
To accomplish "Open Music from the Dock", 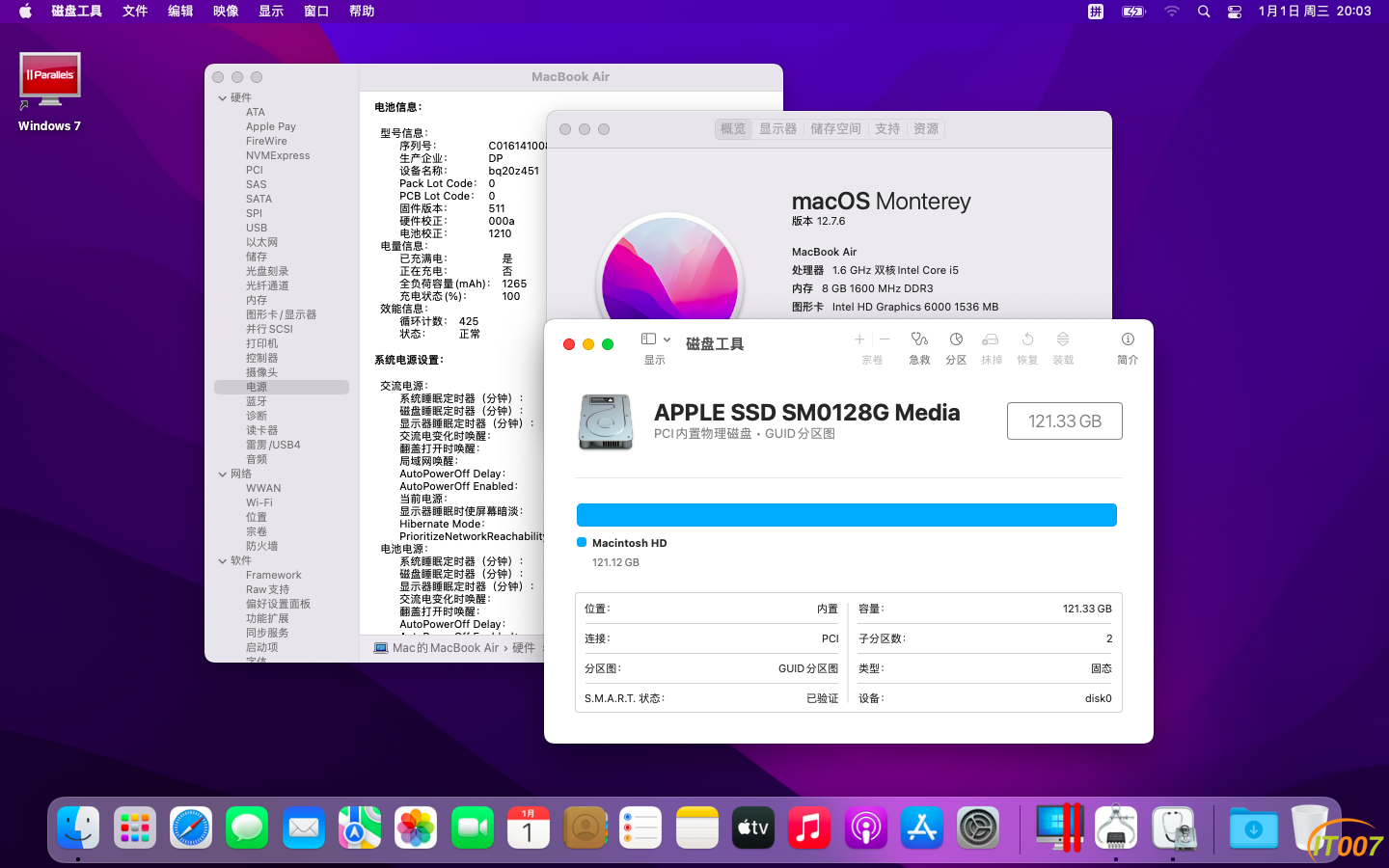I will tap(809, 827).
